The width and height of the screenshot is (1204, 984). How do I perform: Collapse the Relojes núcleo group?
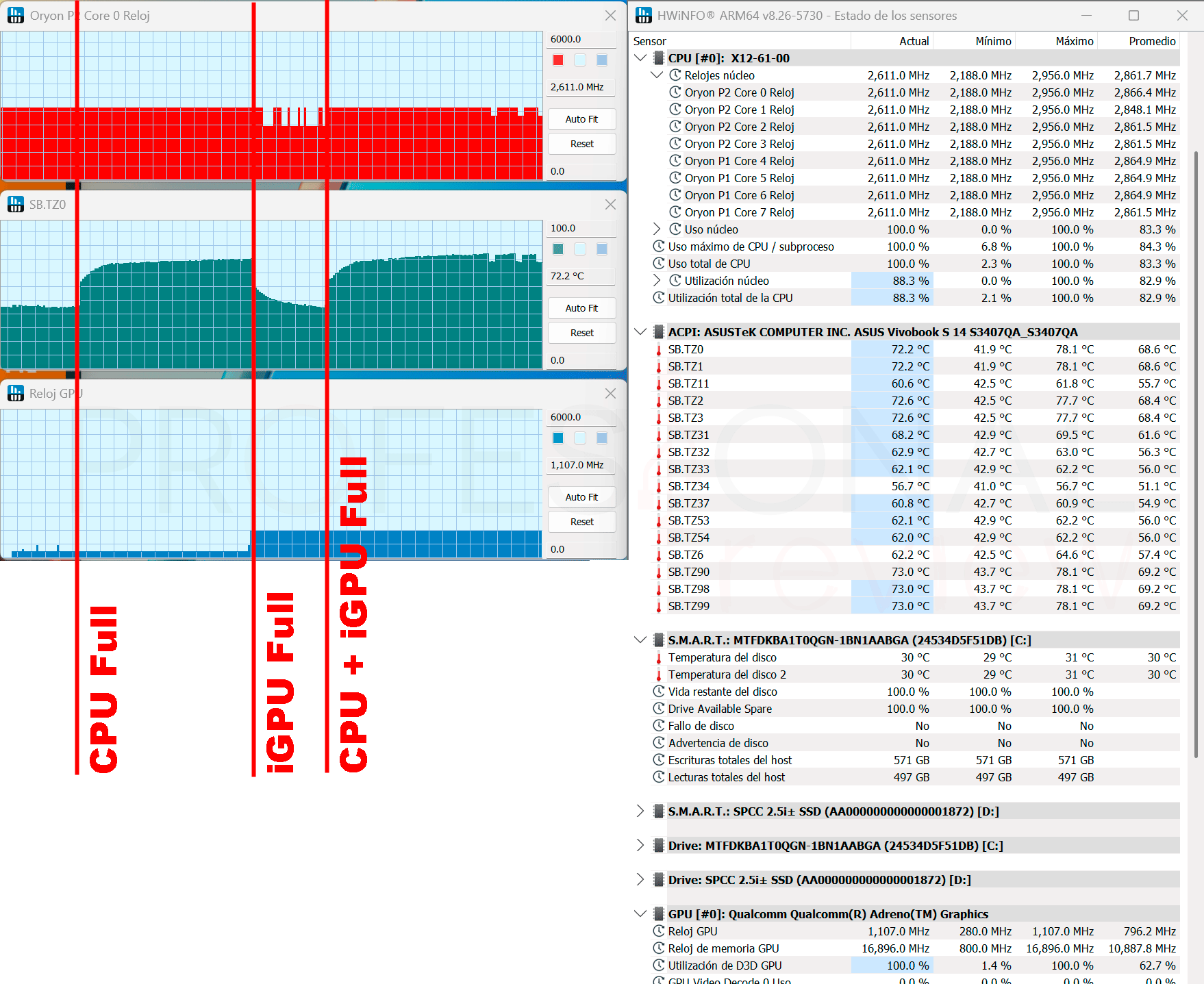tap(657, 75)
